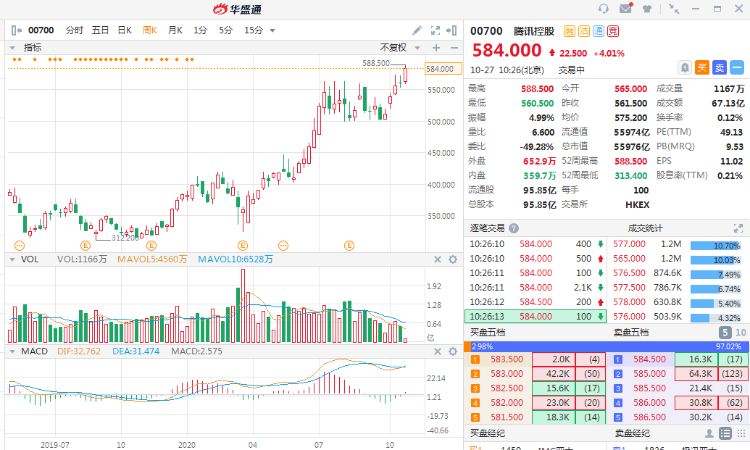The image size is (750, 450).
Task: Switch to the 五日 five-day tab
Action: click(100, 31)
